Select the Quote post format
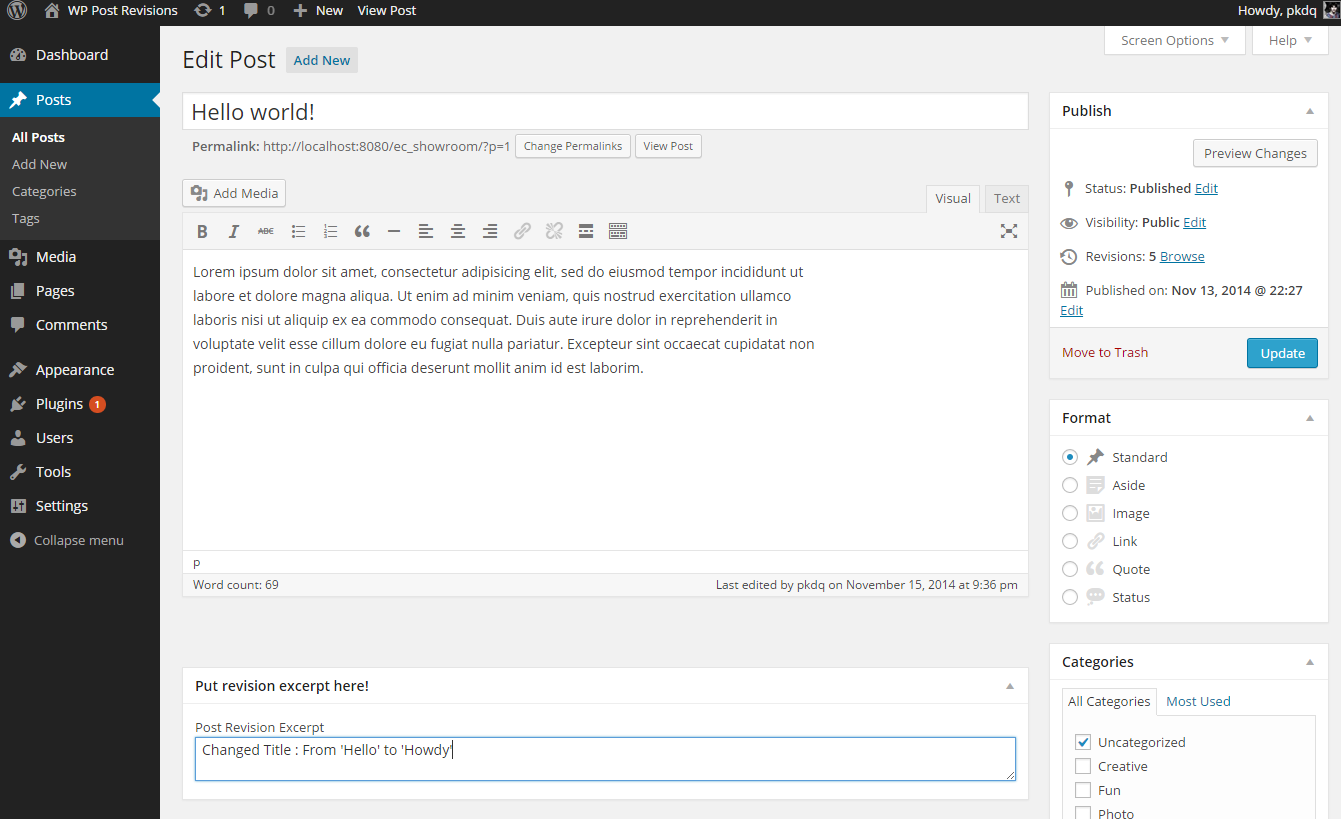Viewport: 1341px width, 819px height. [1070, 569]
